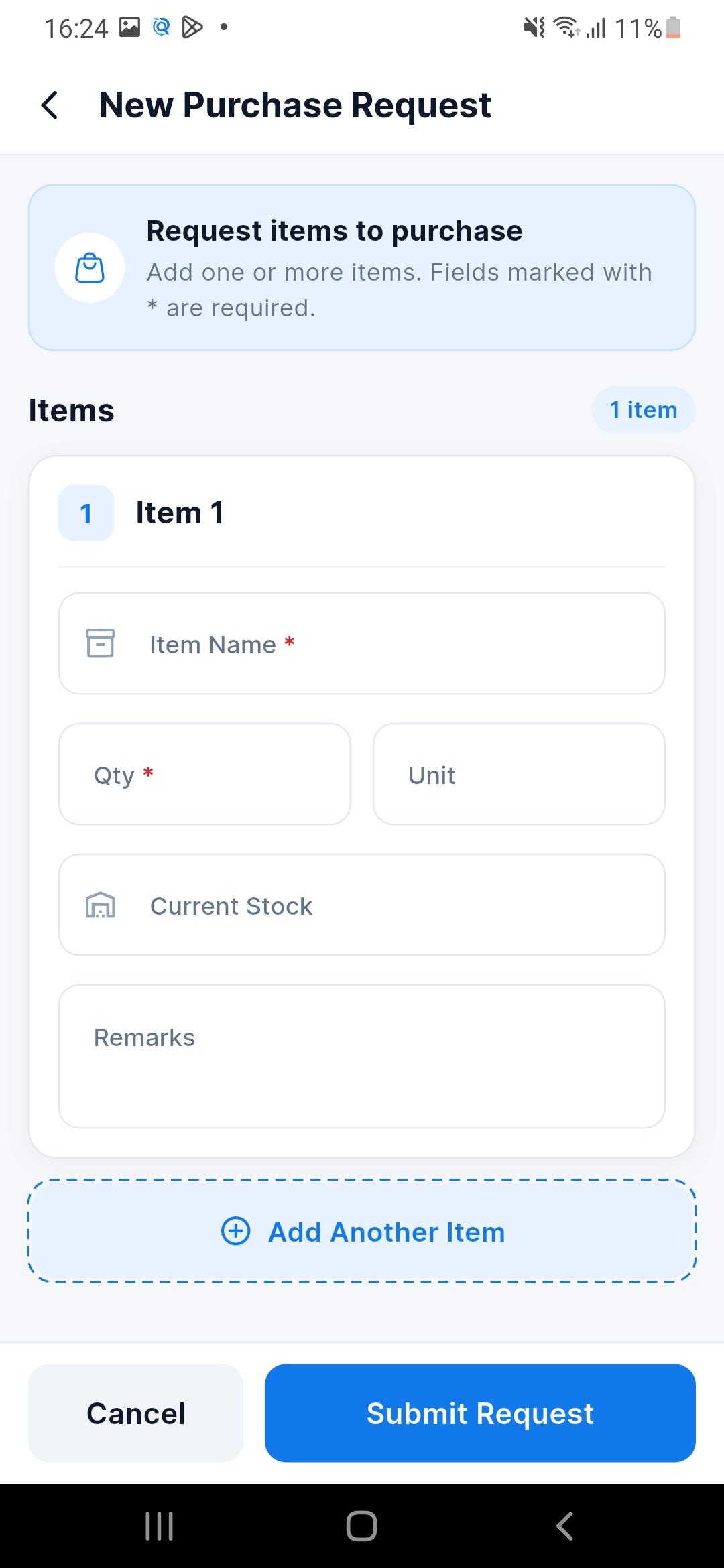Viewport: 724px width, 1568px height.
Task: Tap the Android back navigation button
Action: click(564, 1526)
